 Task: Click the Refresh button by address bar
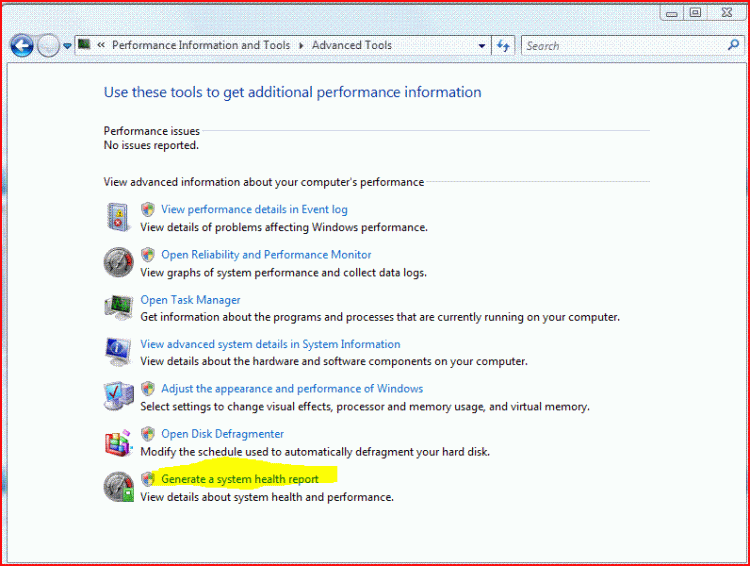pos(503,46)
